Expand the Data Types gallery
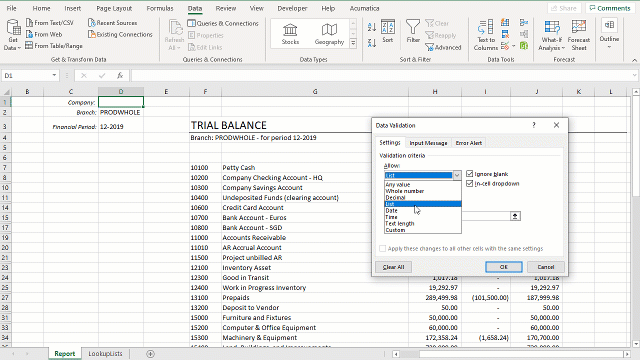 [x=353, y=42]
